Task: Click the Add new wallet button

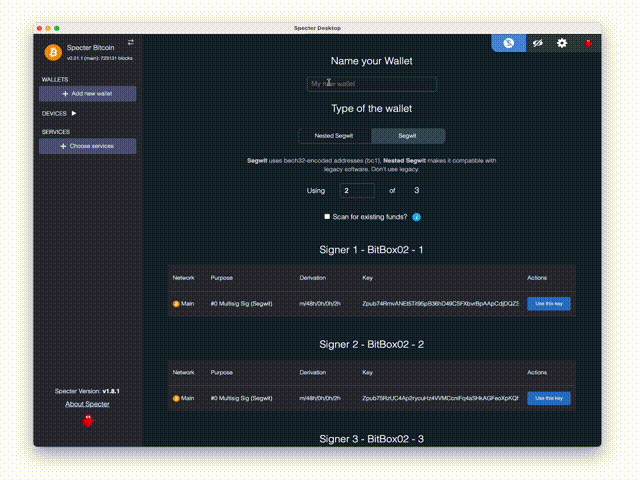Action: [x=88, y=93]
